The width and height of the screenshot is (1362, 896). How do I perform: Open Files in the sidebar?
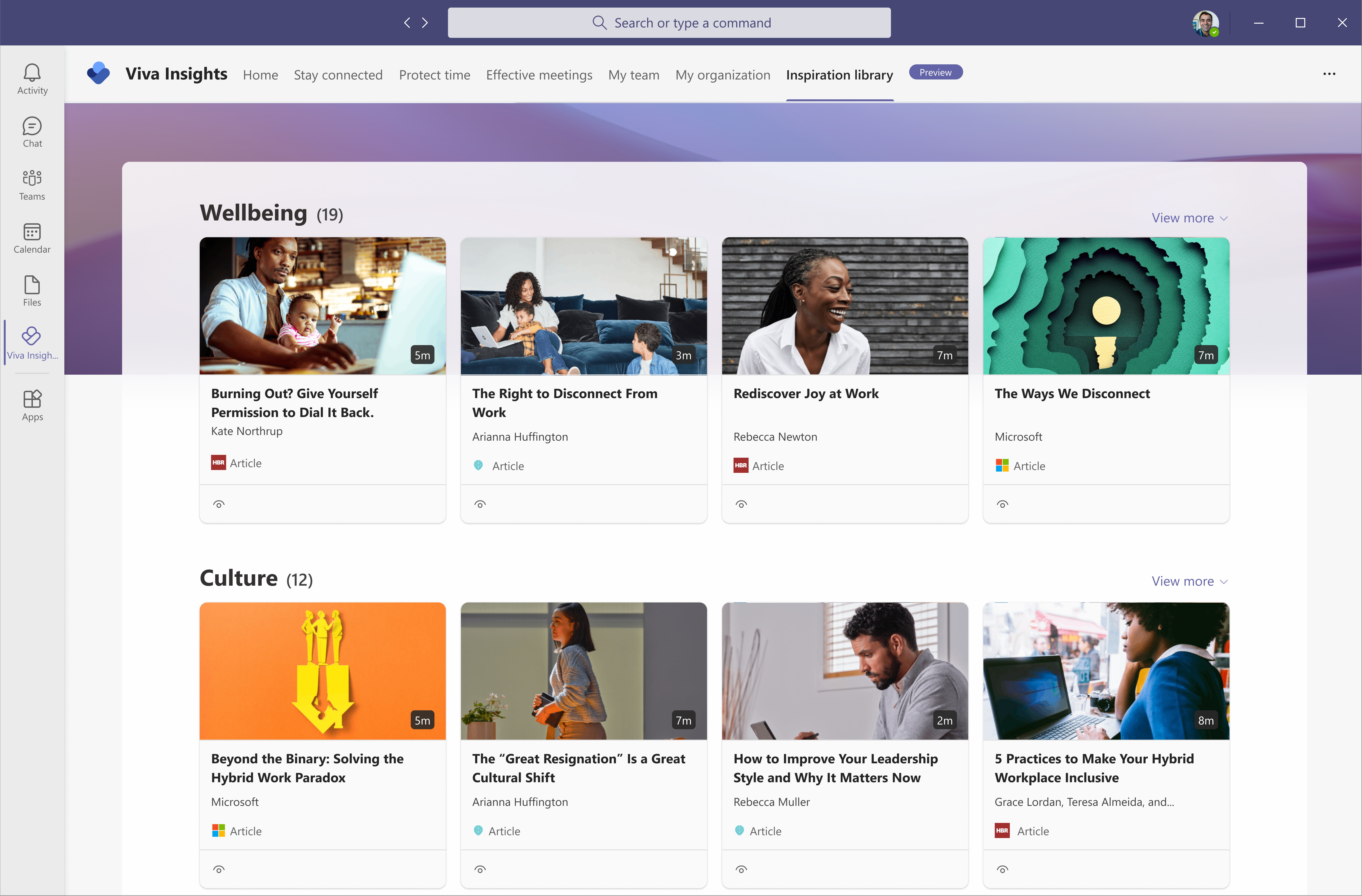[32, 291]
